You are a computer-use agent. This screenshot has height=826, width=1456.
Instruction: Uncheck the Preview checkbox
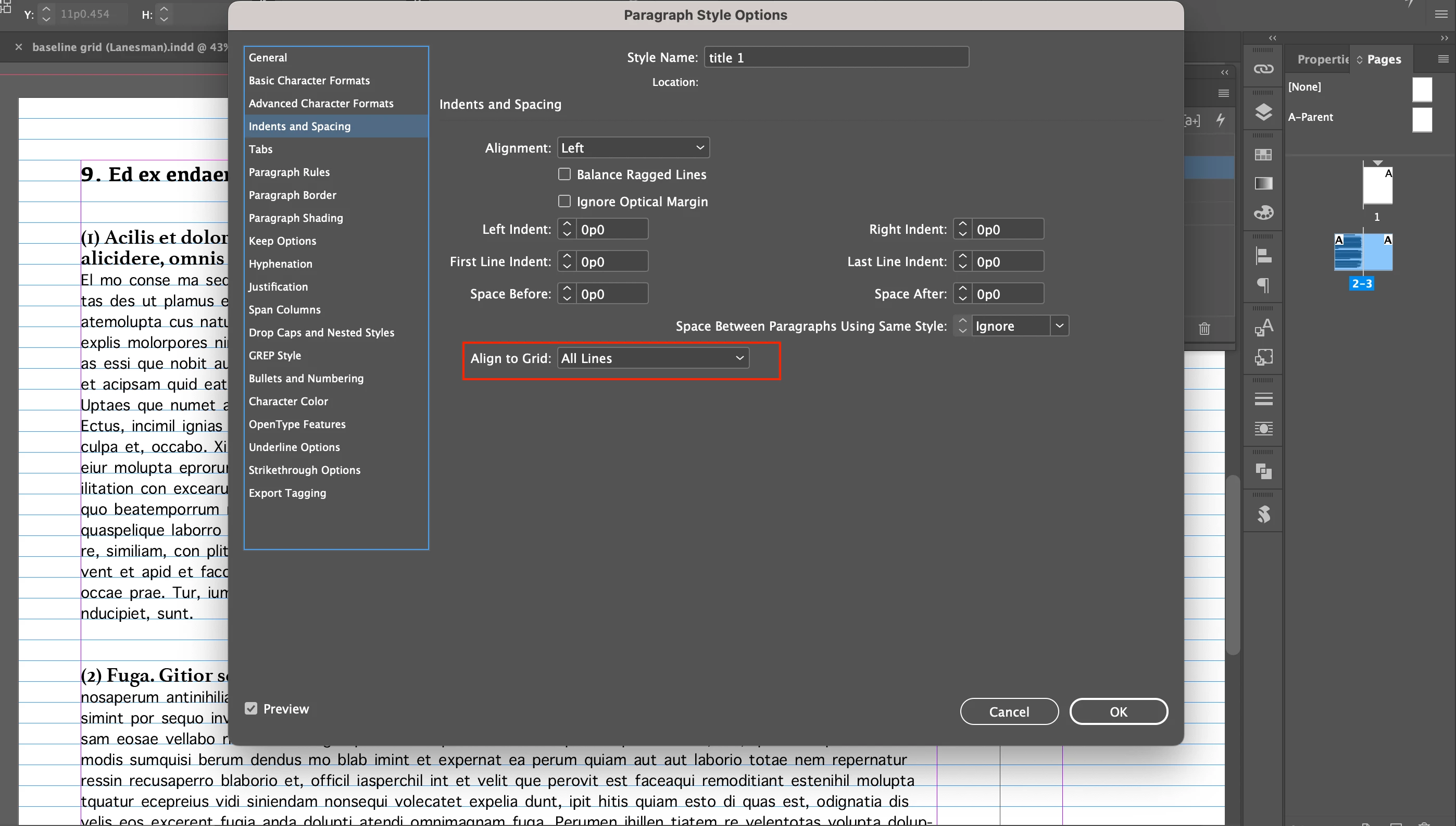coord(252,709)
